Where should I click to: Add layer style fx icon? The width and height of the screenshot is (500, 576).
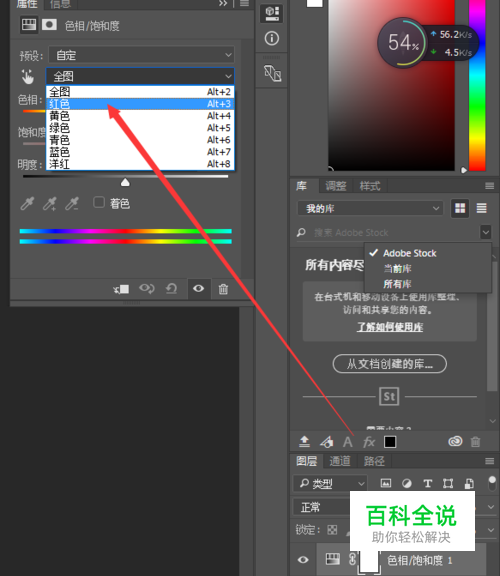click(368, 442)
